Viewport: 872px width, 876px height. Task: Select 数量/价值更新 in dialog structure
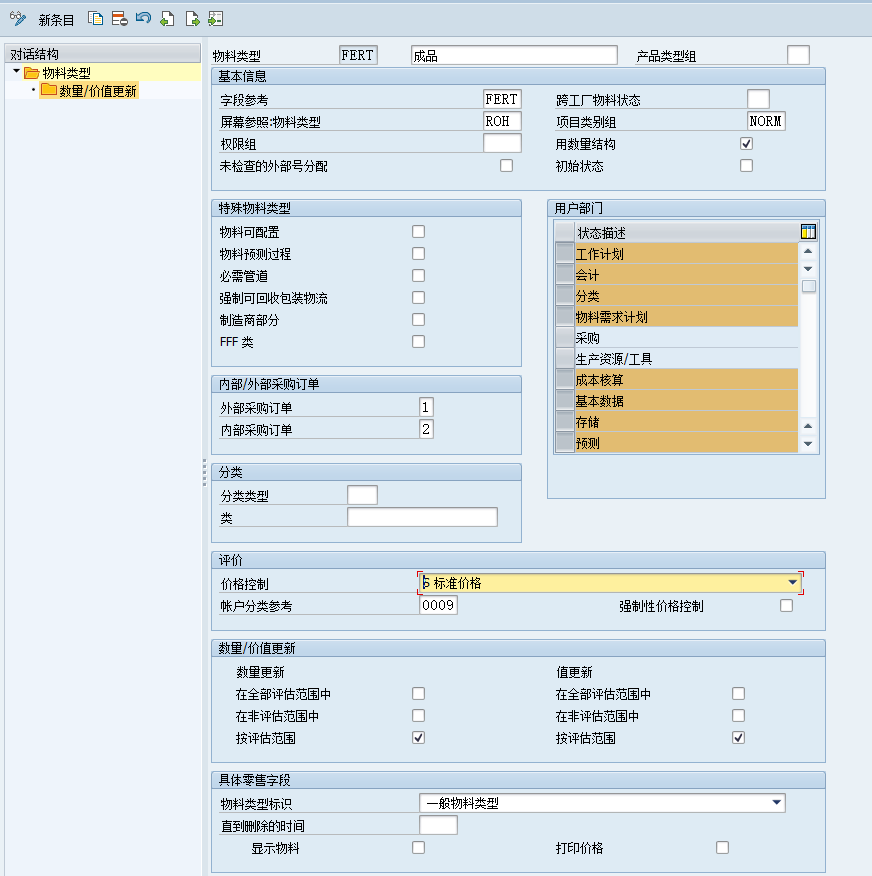click(x=97, y=91)
